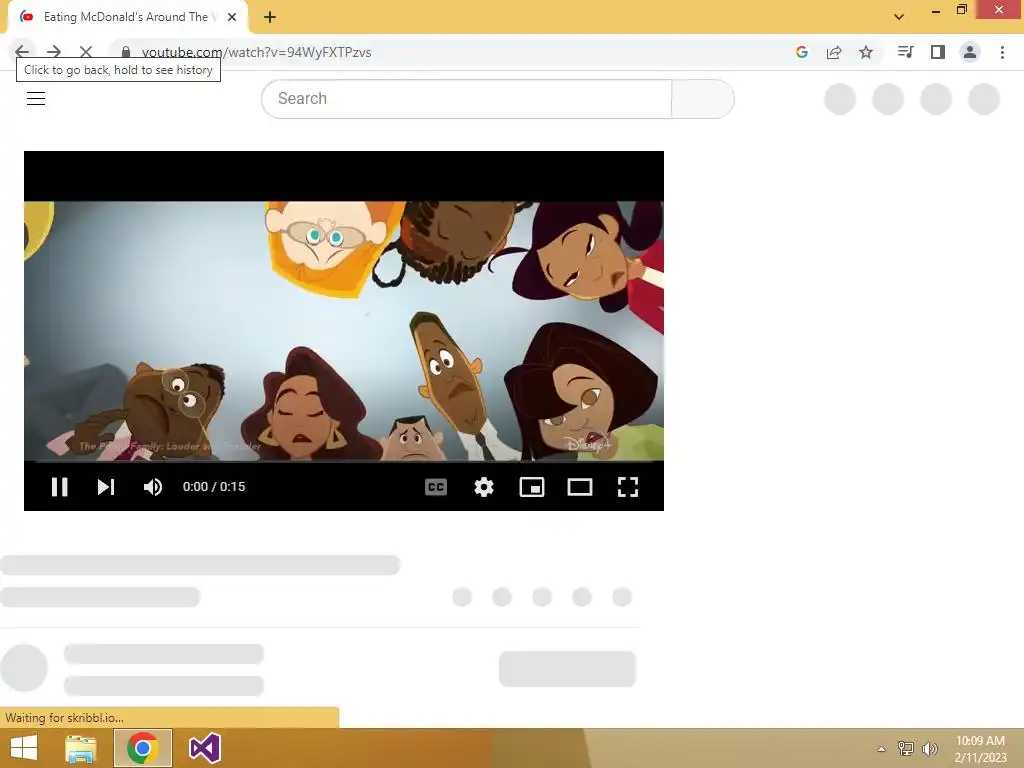Open the YouTube hamburger guide menu
Viewport: 1024px width, 768px height.
coord(36,99)
